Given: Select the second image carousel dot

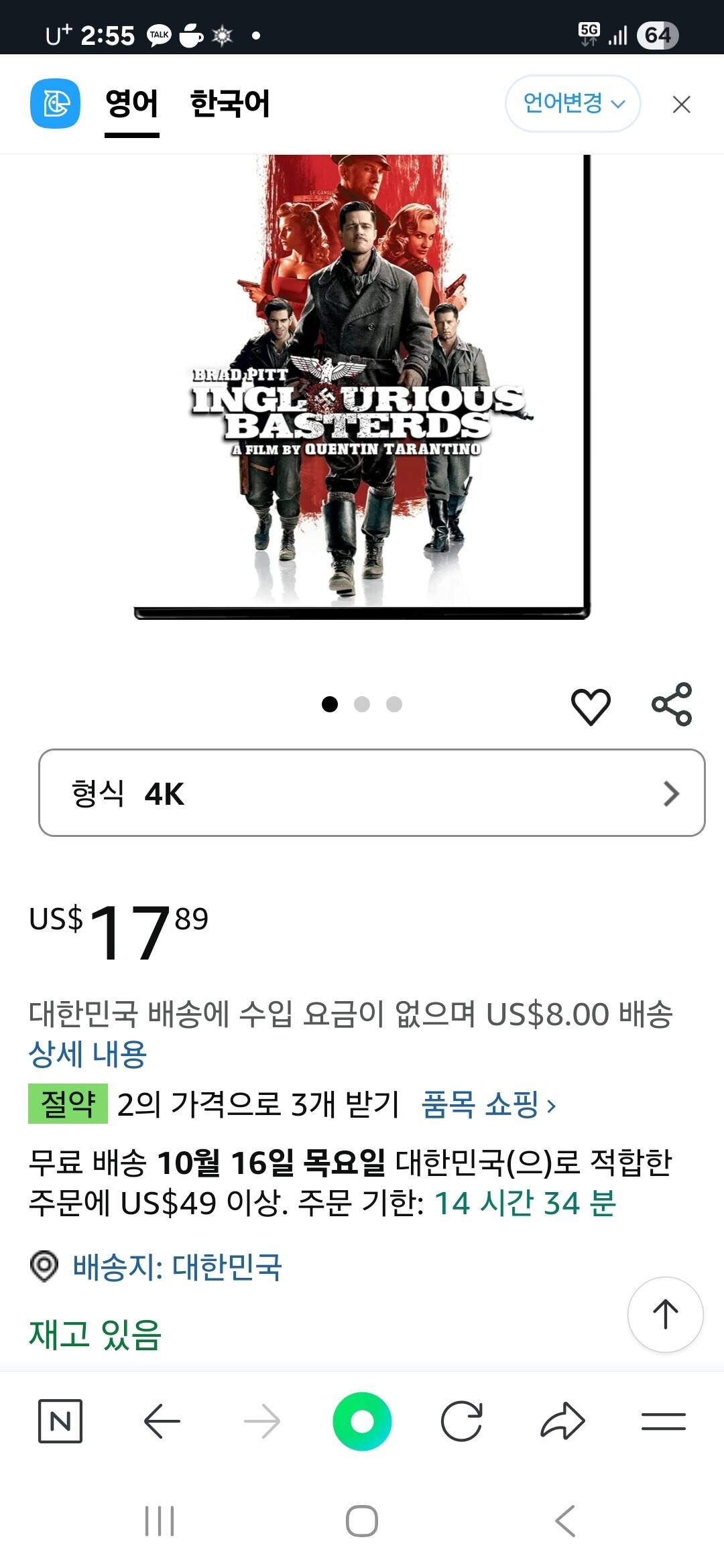Looking at the screenshot, I should tap(362, 704).
